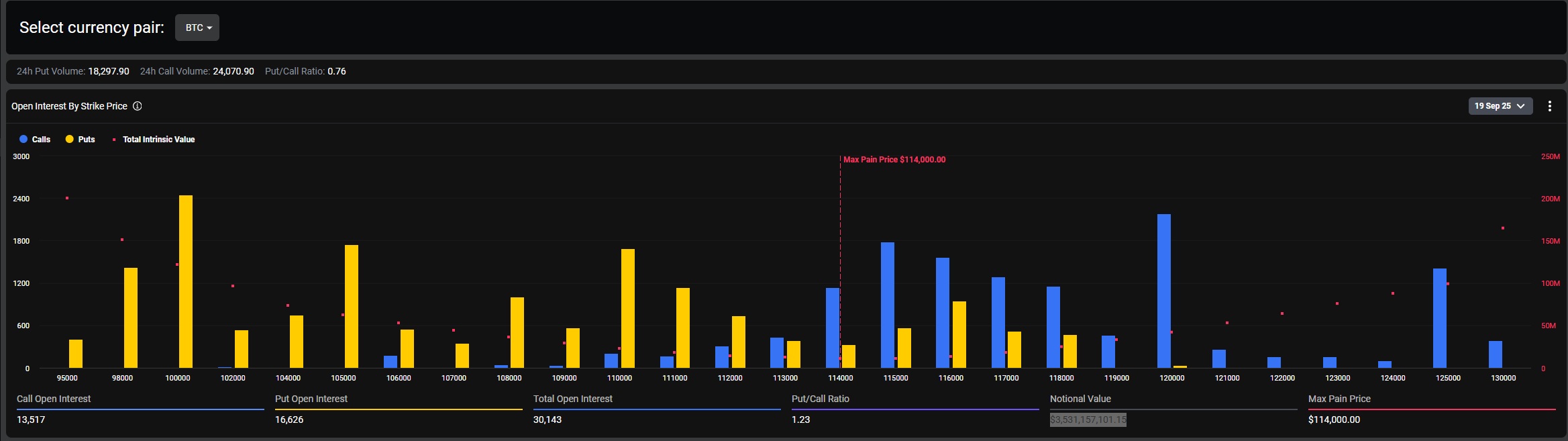The width and height of the screenshot is (1568, 441).
Task: Click the 24h Put Volume value 18,297.90
Action: pos(109,71)
